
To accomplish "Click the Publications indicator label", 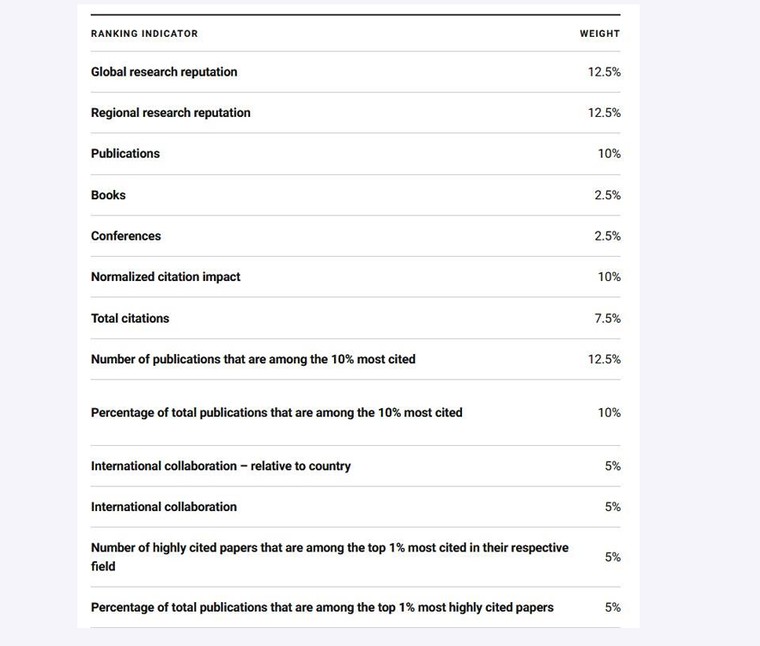I will (x=125, y=154).
